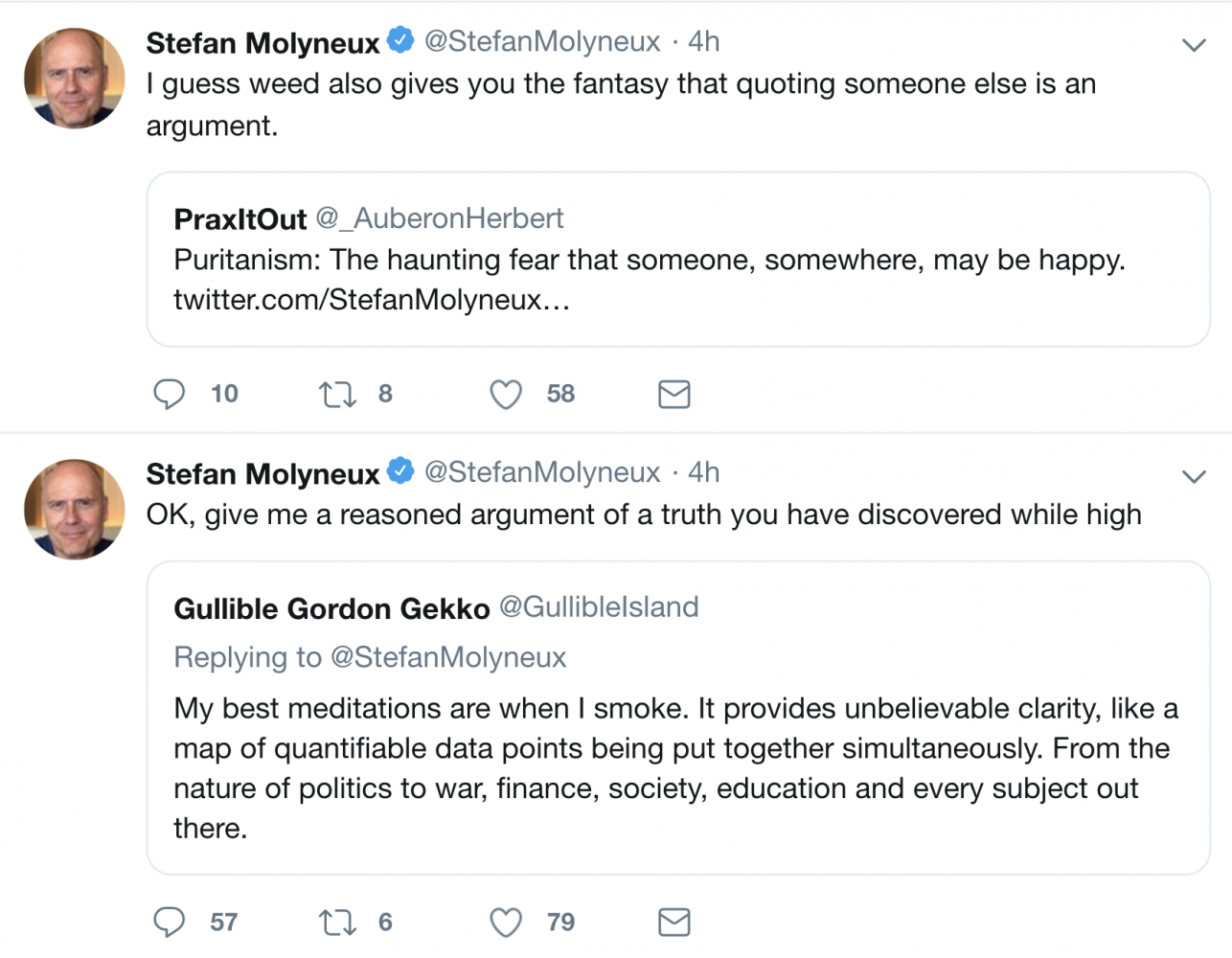Visit the @GullibleIsland profile handle
Viewport: 1232px width, 958px height.
pyautogui.click(x=599, y=607)
